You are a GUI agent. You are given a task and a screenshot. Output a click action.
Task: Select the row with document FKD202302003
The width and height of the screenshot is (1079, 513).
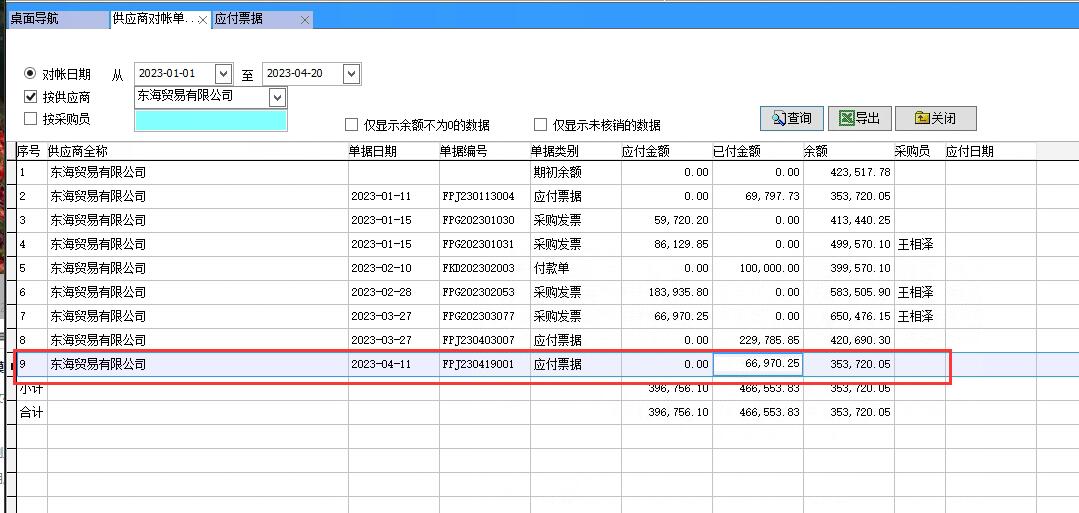pyautogui.click(x=478, y=268)
